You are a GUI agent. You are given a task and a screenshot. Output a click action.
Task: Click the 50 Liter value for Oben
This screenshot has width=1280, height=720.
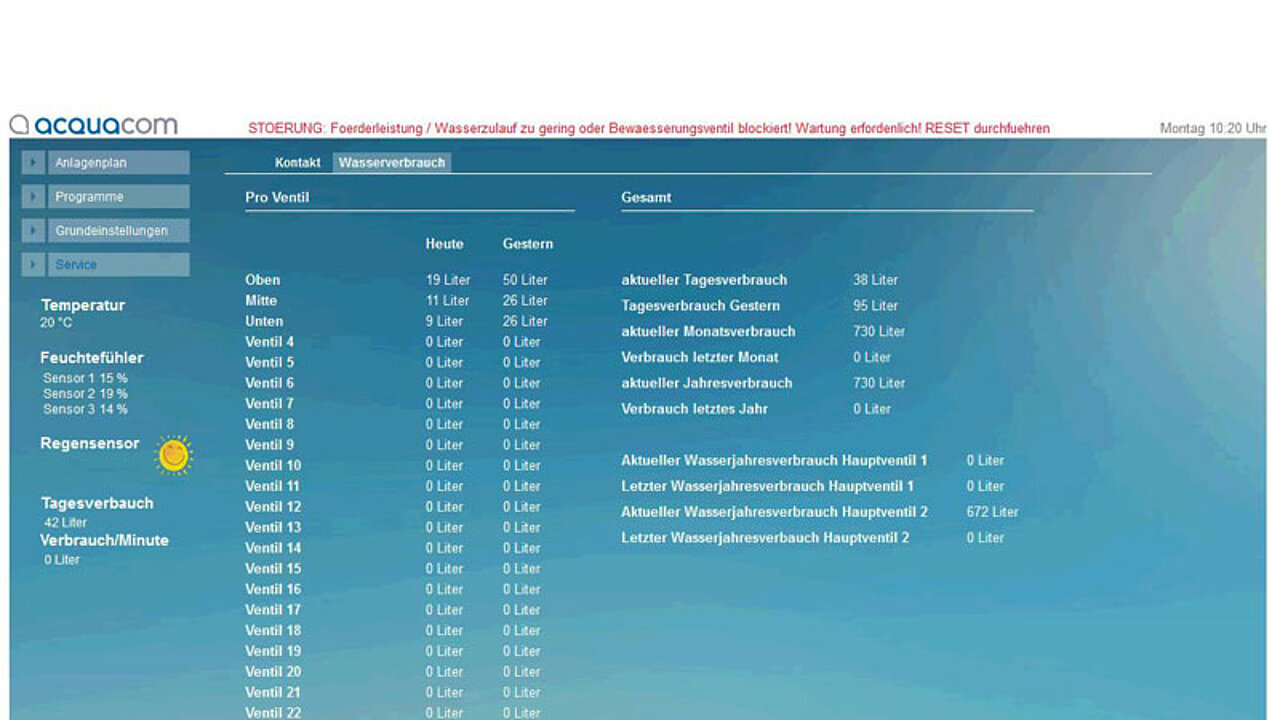525,280
